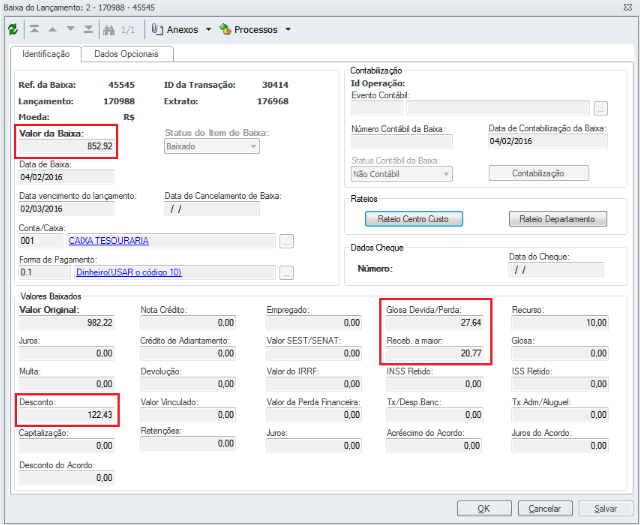Click the Conta/Caixa code field 001
Screen dimensions: 640x525
point(41,241)
